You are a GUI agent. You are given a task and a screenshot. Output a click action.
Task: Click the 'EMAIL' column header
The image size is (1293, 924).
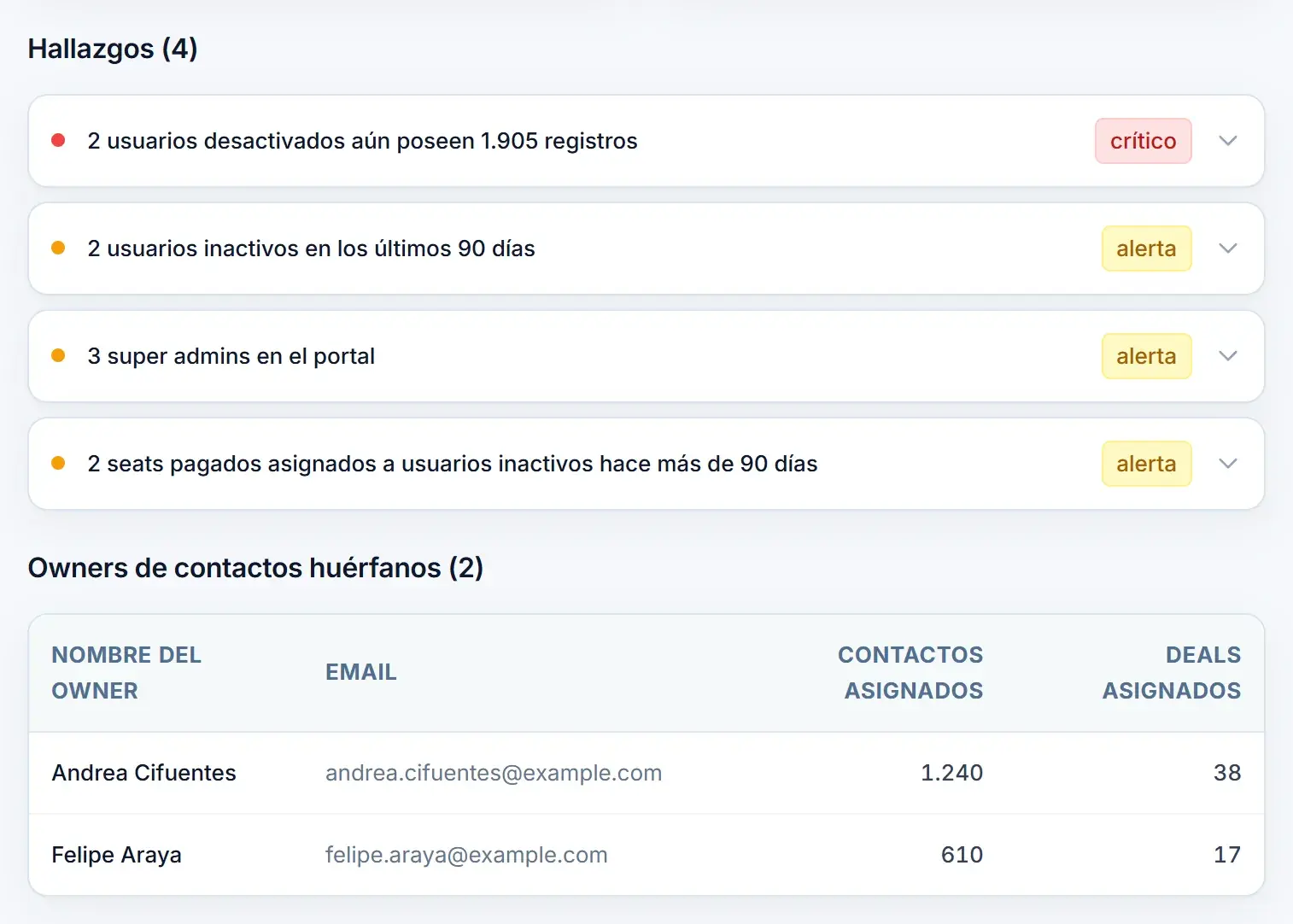[361, 673]
